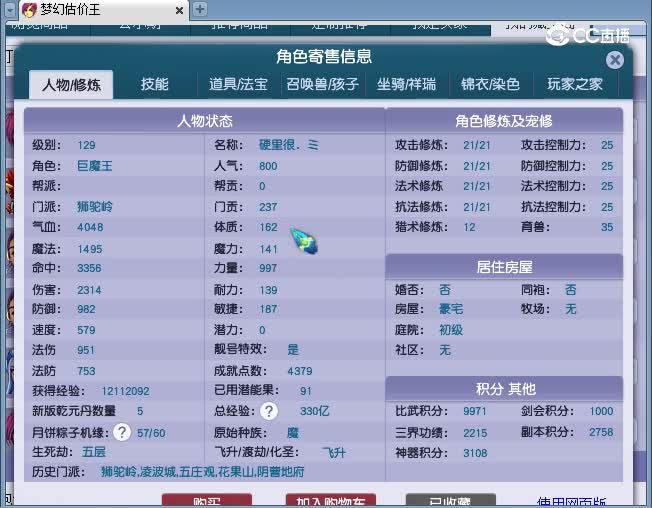The image size is (652, 508).
Task: Click the 人物状态 section header
Action: [205, 121]
